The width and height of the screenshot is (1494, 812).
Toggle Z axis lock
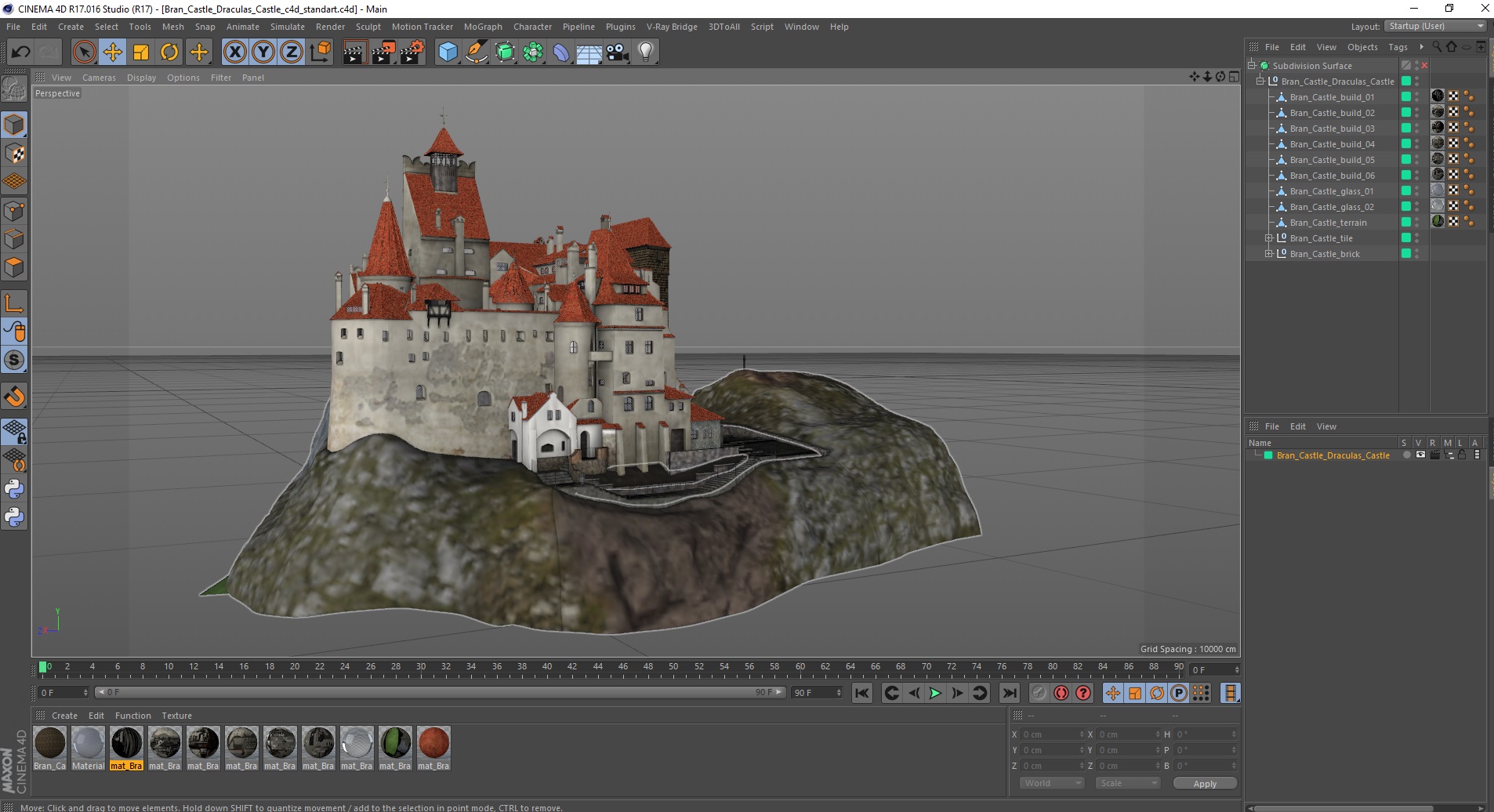[x=292, y=53]
